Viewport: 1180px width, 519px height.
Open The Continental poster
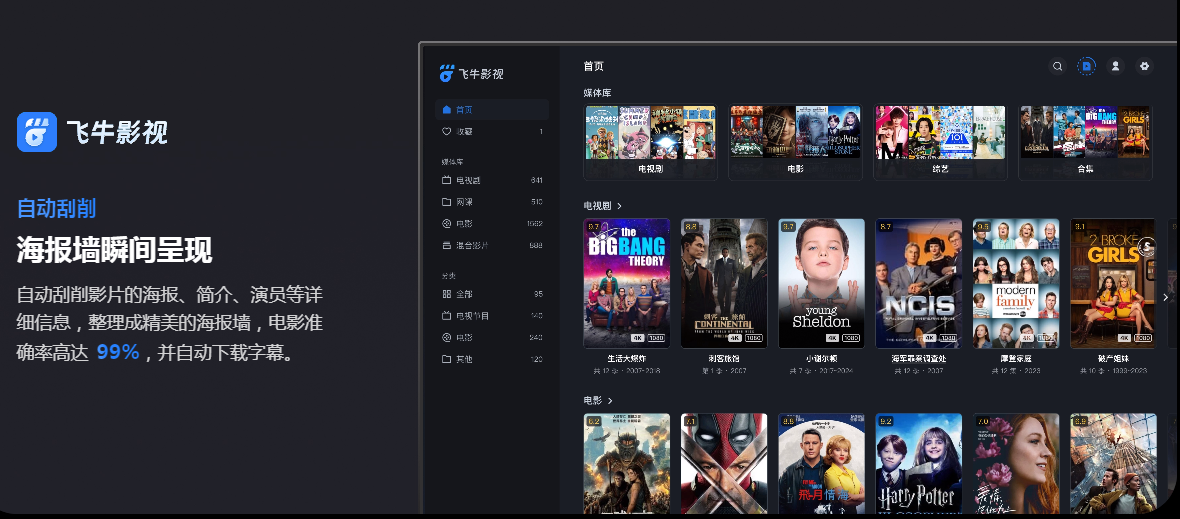(x=724, y=284)
